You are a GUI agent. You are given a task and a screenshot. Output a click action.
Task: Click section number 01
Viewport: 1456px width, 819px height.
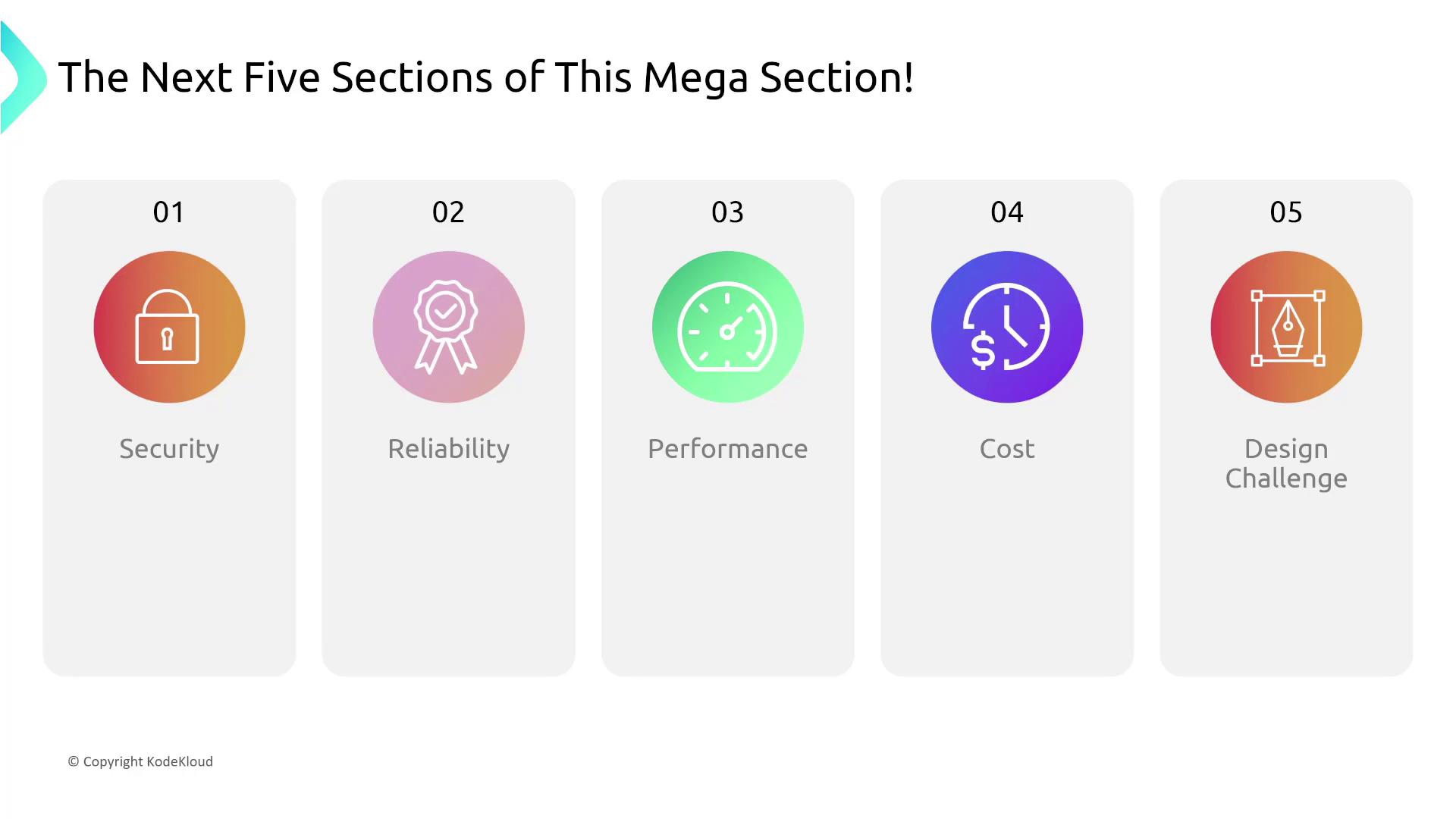[x=168, y=212]
